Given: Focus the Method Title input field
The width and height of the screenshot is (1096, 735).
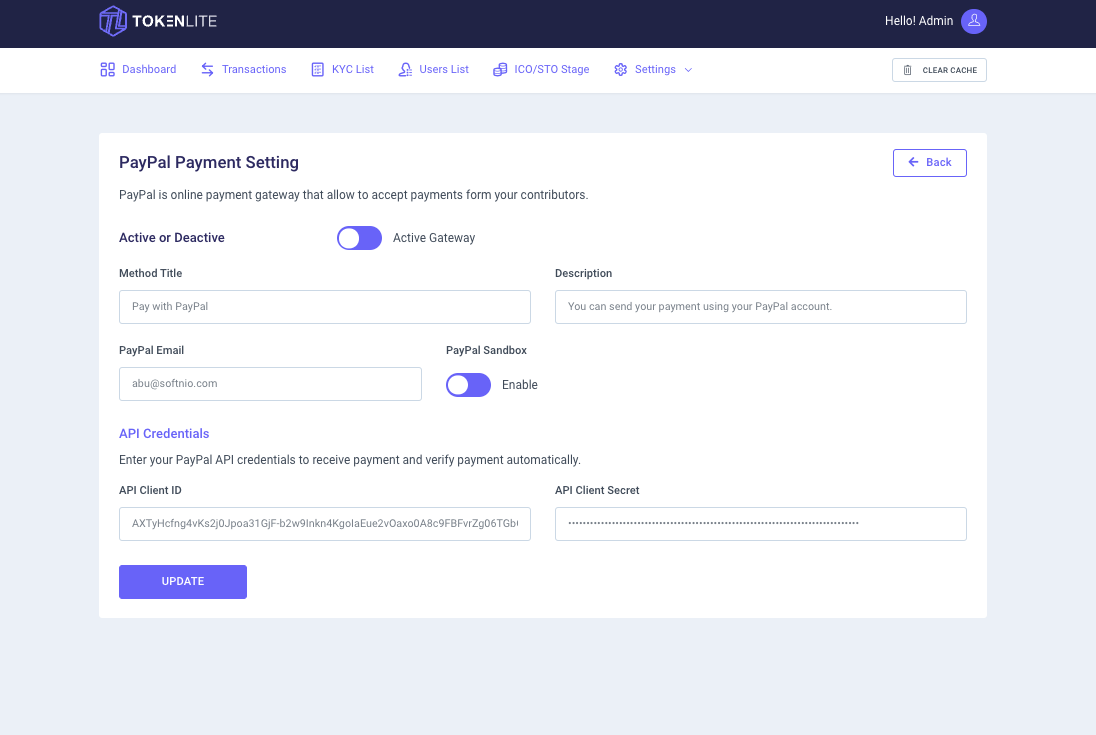Looking at the screenshot, I should (x=324, y=307).
